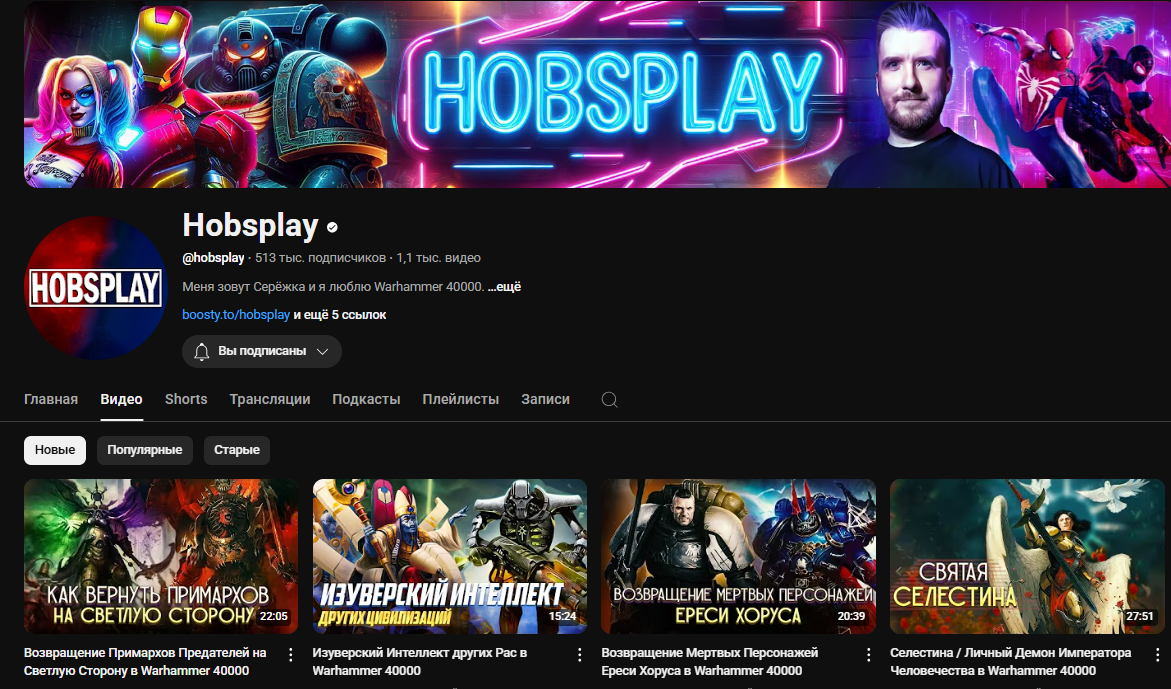Image resolution: width=1171 pixels, height=689 pixels.
Task: Open video title Селестина / Личный Демон Императора
Action: click(x=1010, y=661)
